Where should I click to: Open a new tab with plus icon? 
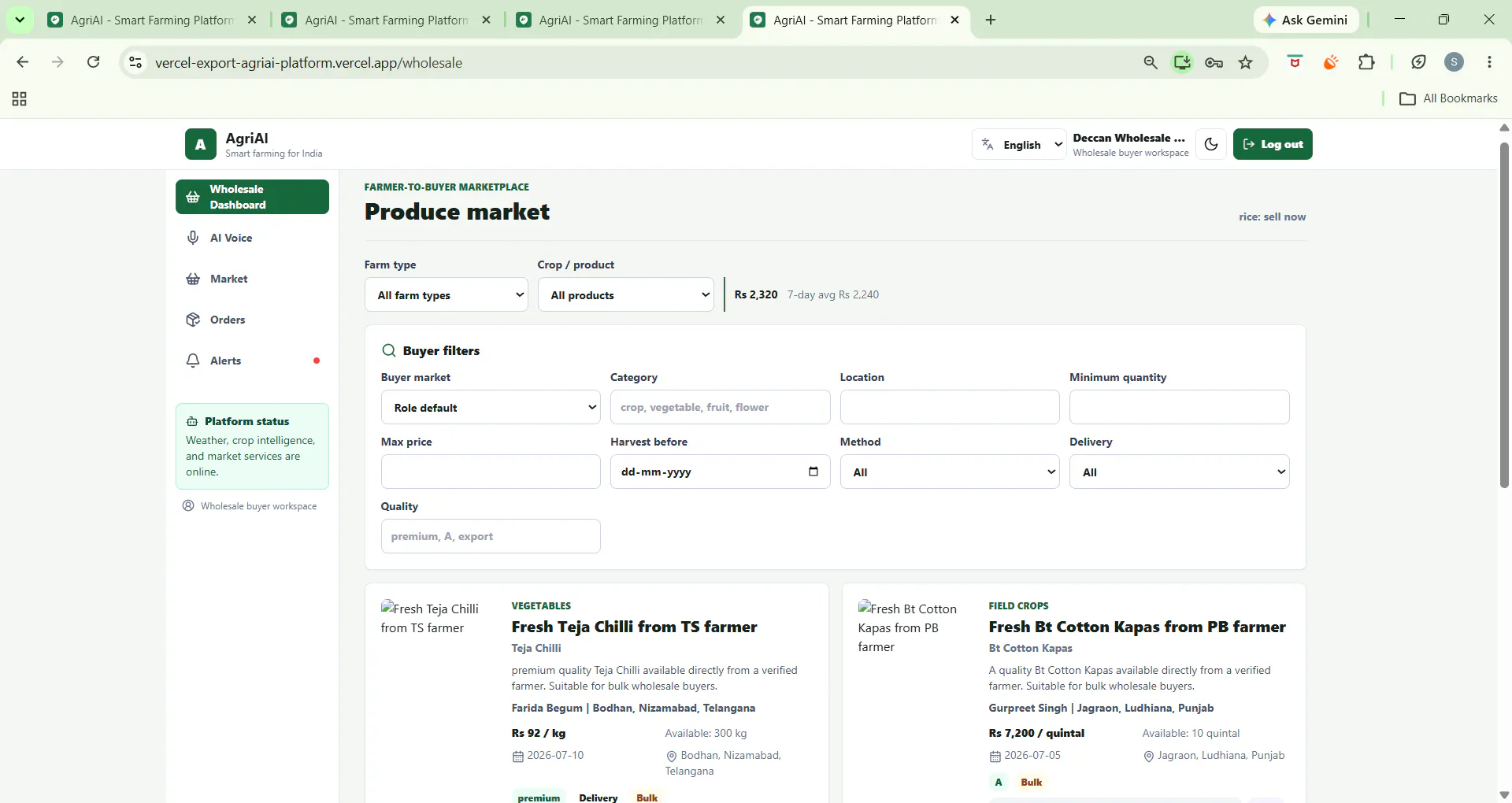click(x=991, y=20)
